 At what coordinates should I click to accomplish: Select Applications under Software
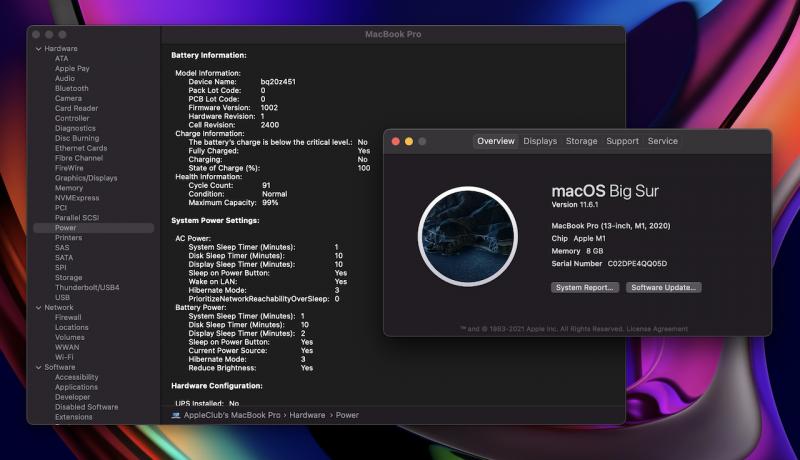[76, 387]
